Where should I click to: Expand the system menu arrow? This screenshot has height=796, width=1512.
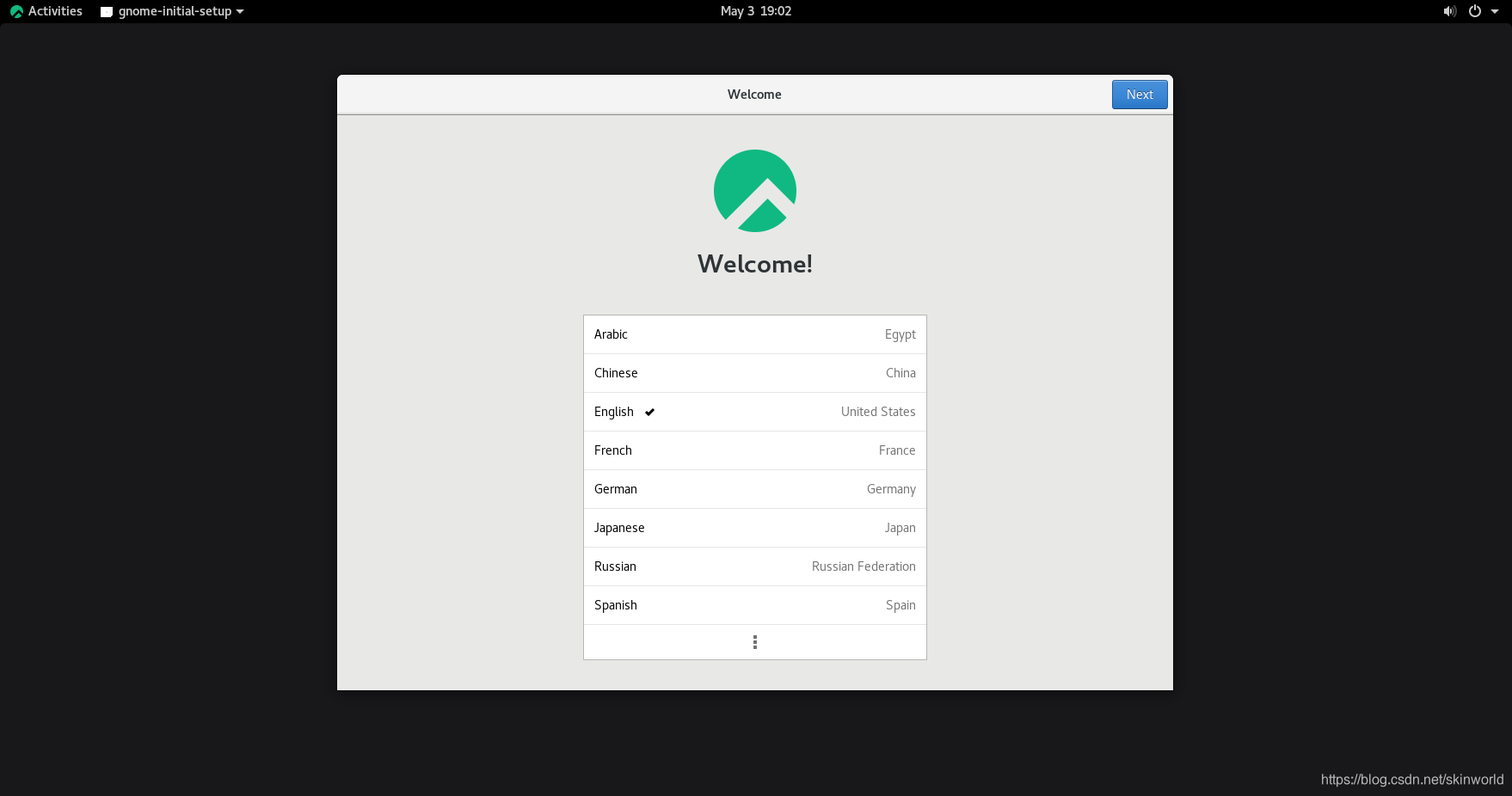point(1495,11)
